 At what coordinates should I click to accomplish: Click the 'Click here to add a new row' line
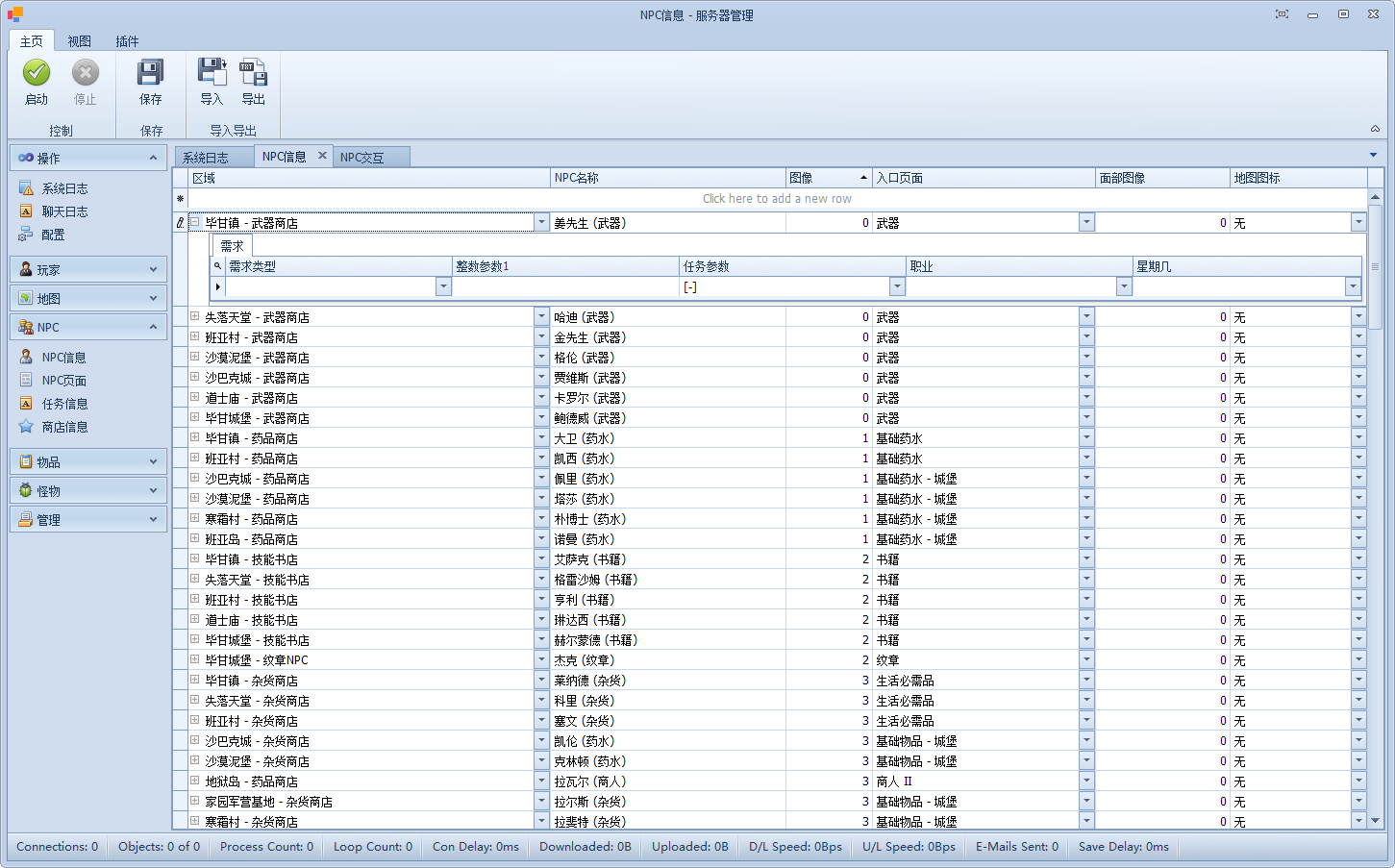click(777, 199)
